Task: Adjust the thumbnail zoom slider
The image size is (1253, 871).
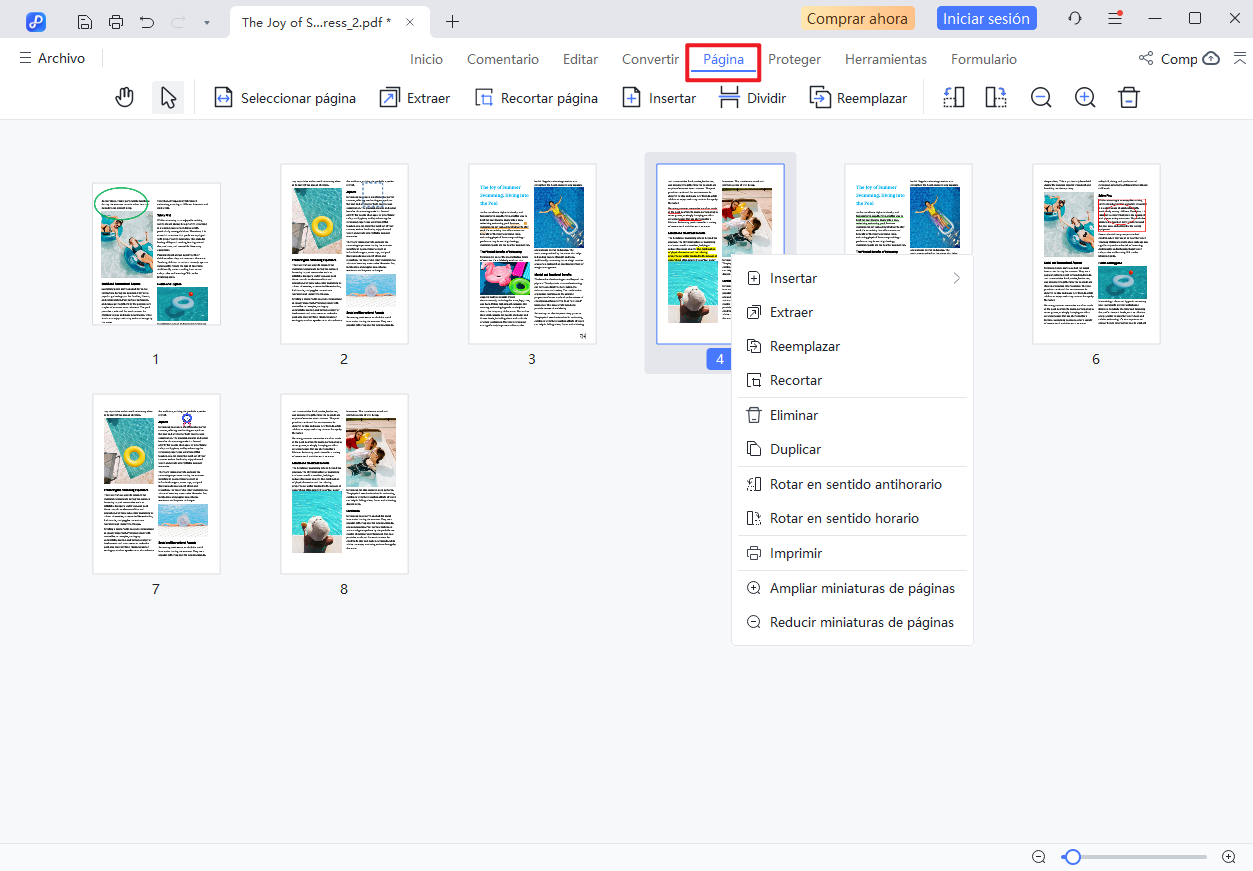Action: [x=1073, y=856]
